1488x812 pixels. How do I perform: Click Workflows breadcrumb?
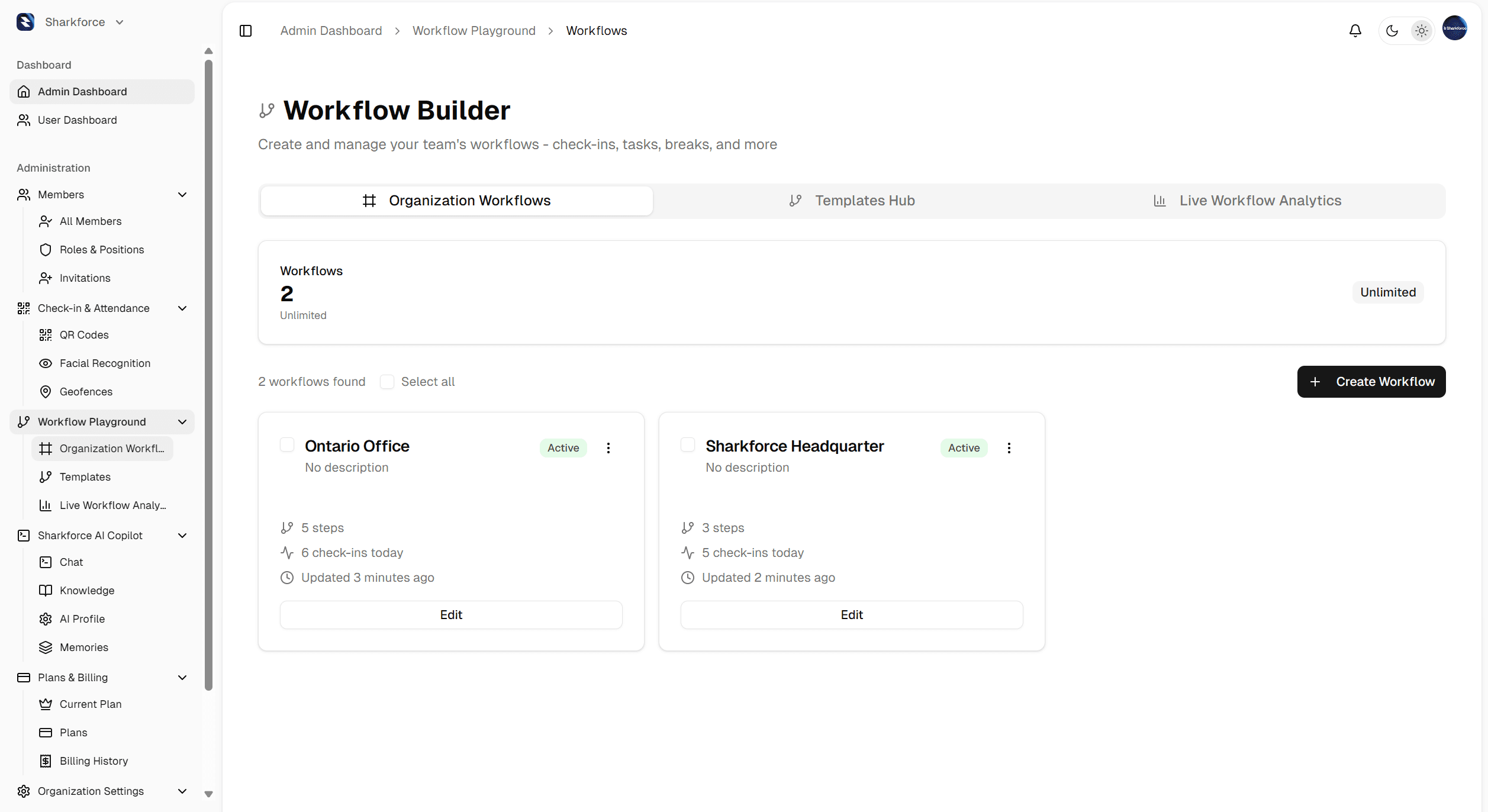[x=596, y=31]
